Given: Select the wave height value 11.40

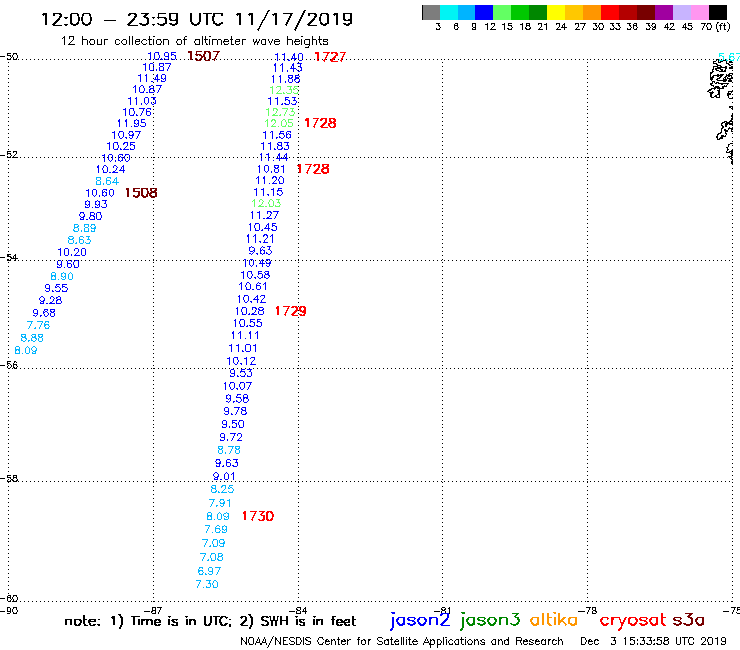Looking at the screenshot, I should (x=289, y=57).
